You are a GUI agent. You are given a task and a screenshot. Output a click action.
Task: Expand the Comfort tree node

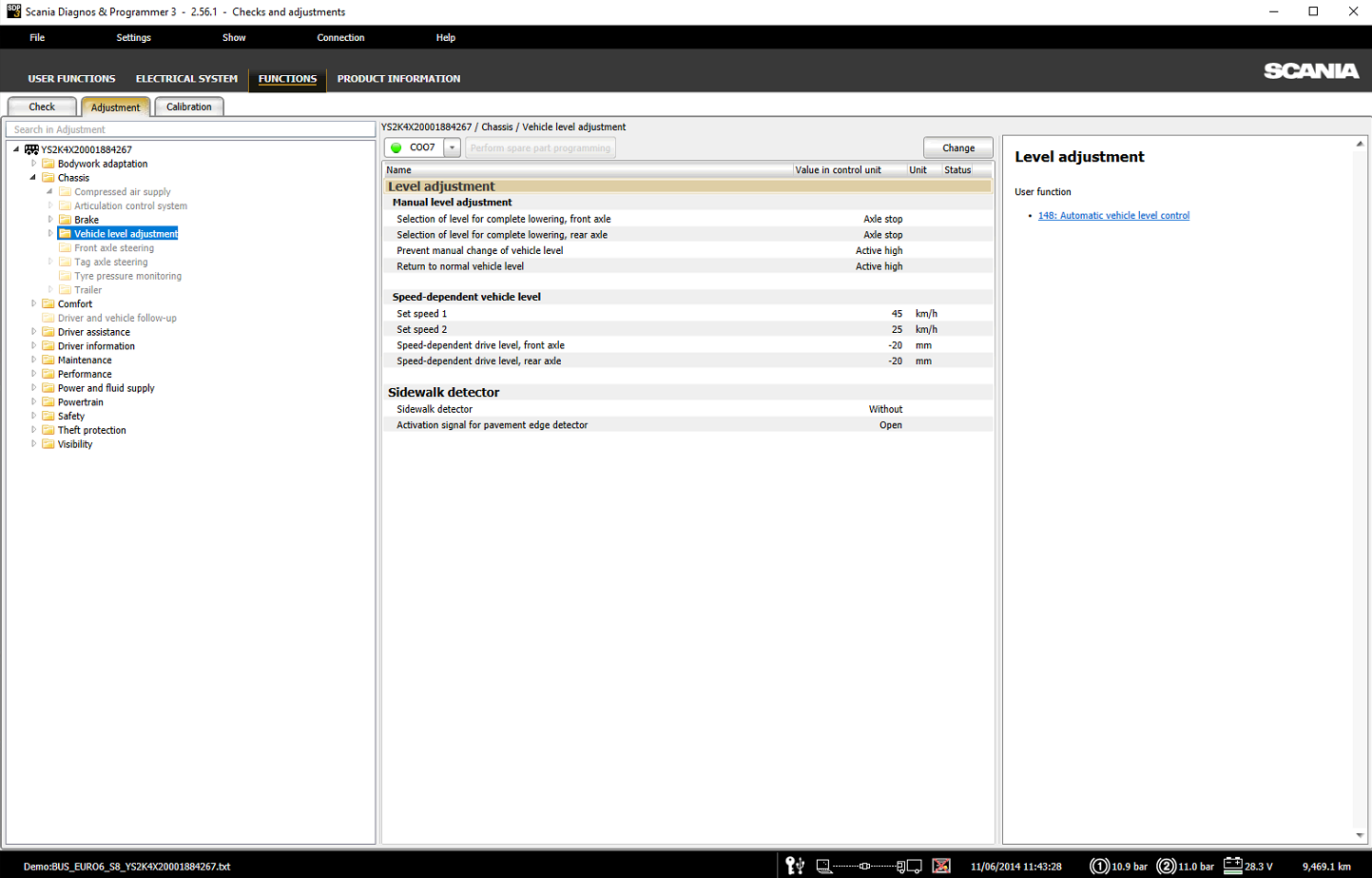pos(33,304)
